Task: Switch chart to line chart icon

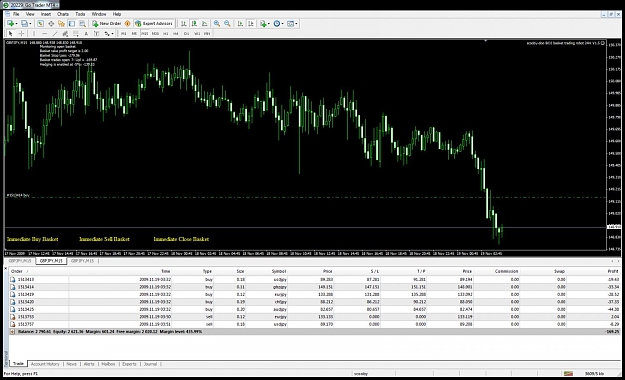Action: pos(204,24)
